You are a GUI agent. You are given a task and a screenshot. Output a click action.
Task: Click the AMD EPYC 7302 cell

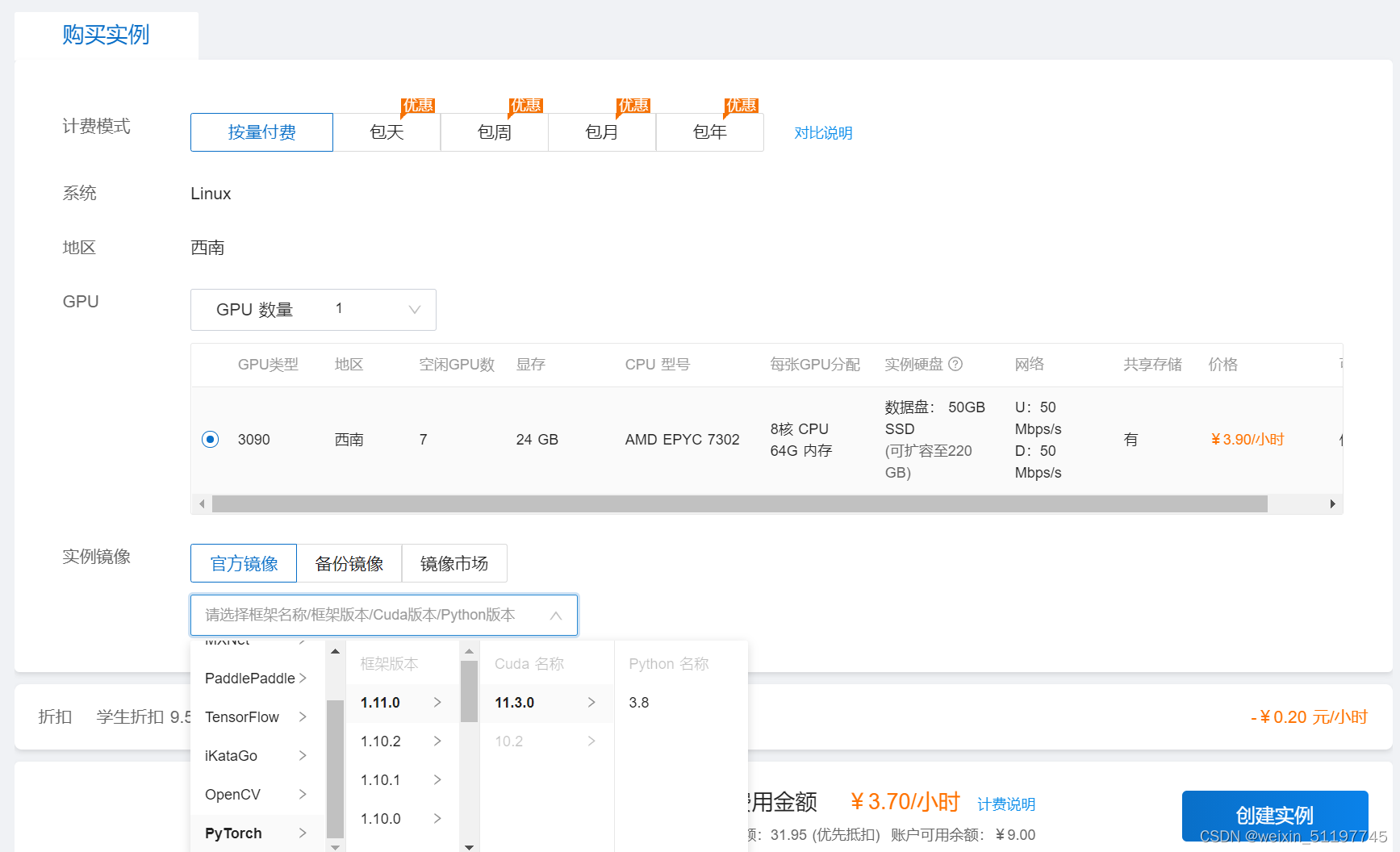tap(683, 440)
